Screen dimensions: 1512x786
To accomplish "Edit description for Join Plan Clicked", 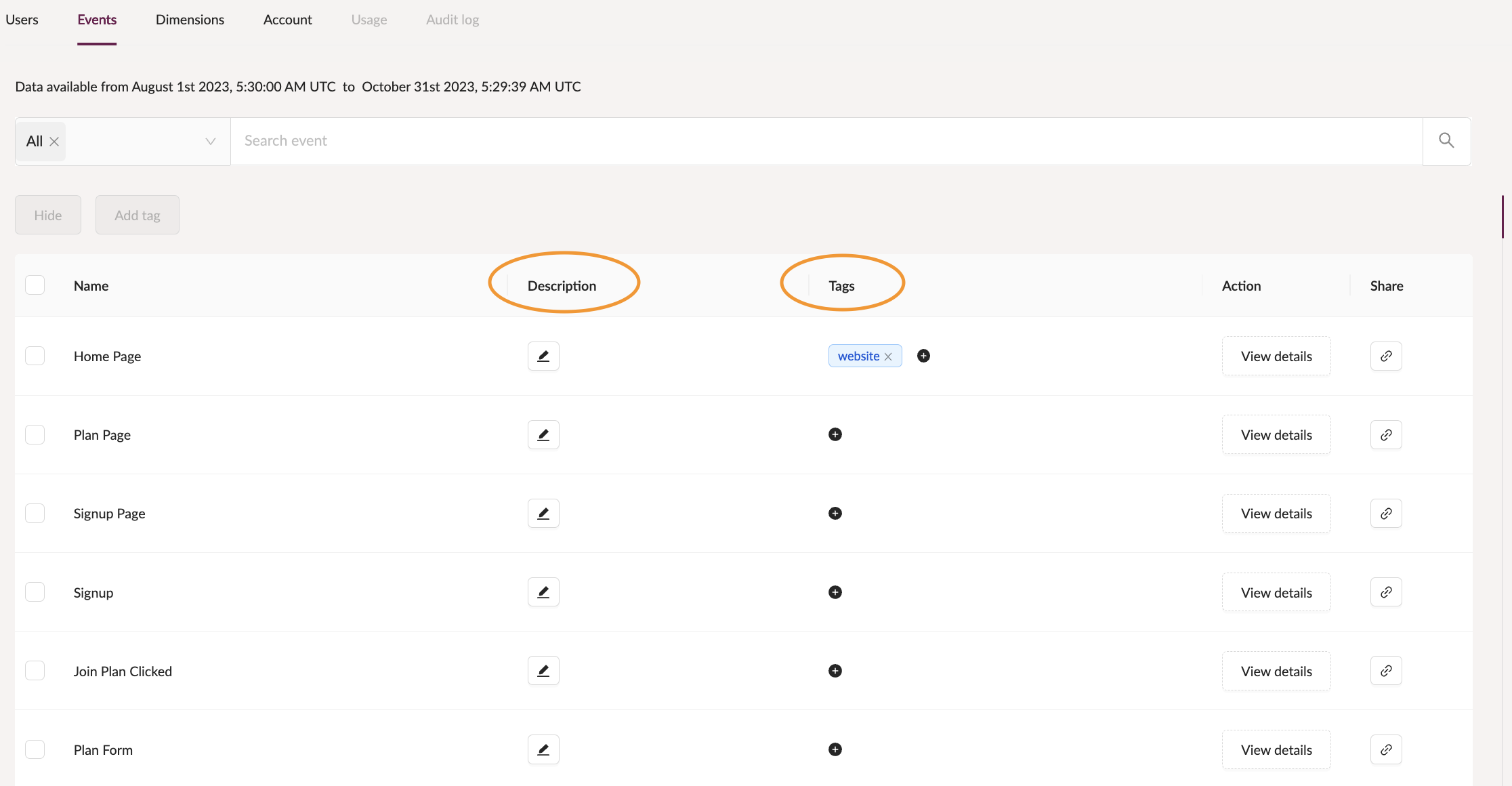I will click(x=543, y=671).
